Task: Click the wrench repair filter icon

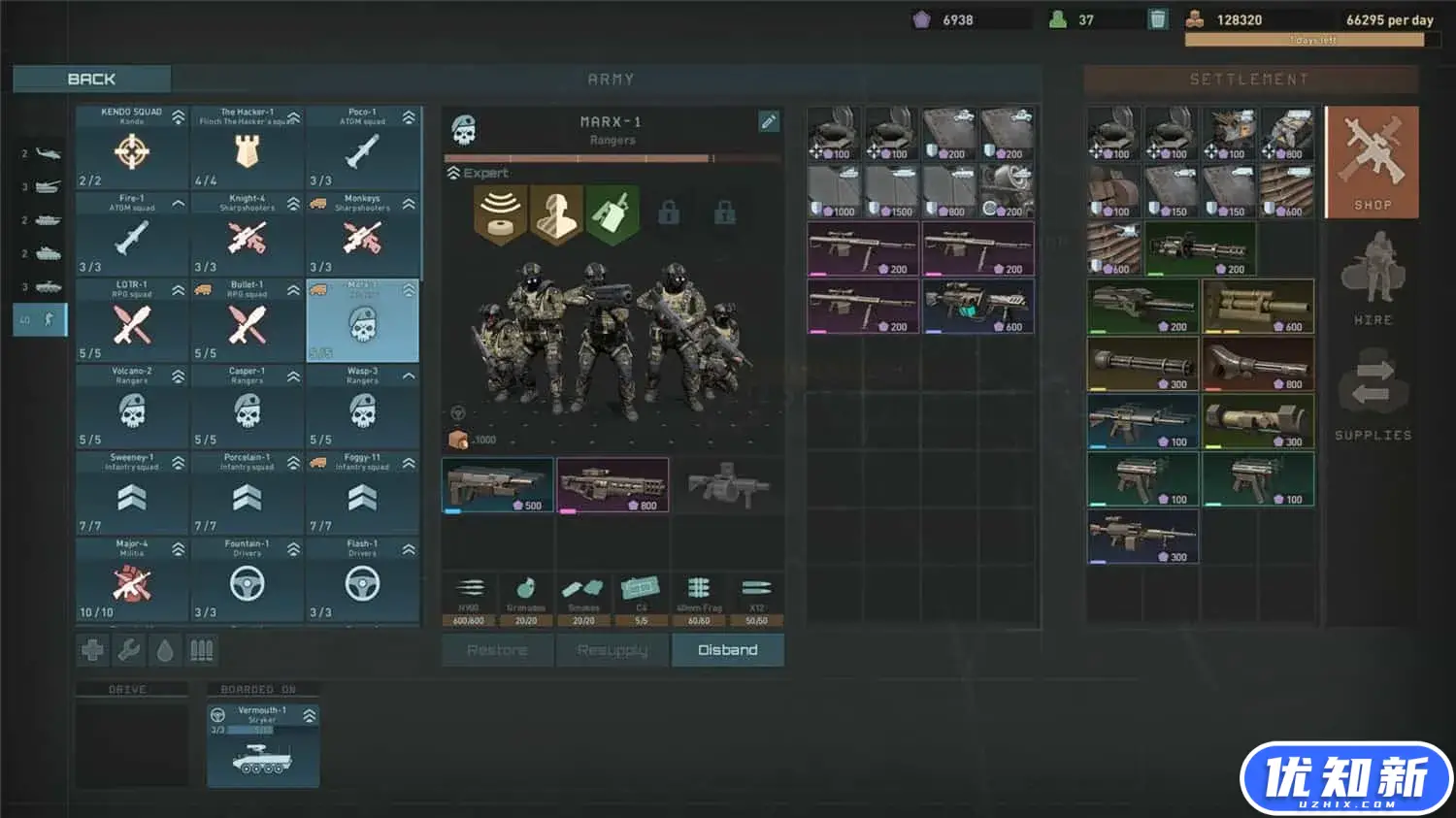Action: pyautogui.click(x=128, y=650)
